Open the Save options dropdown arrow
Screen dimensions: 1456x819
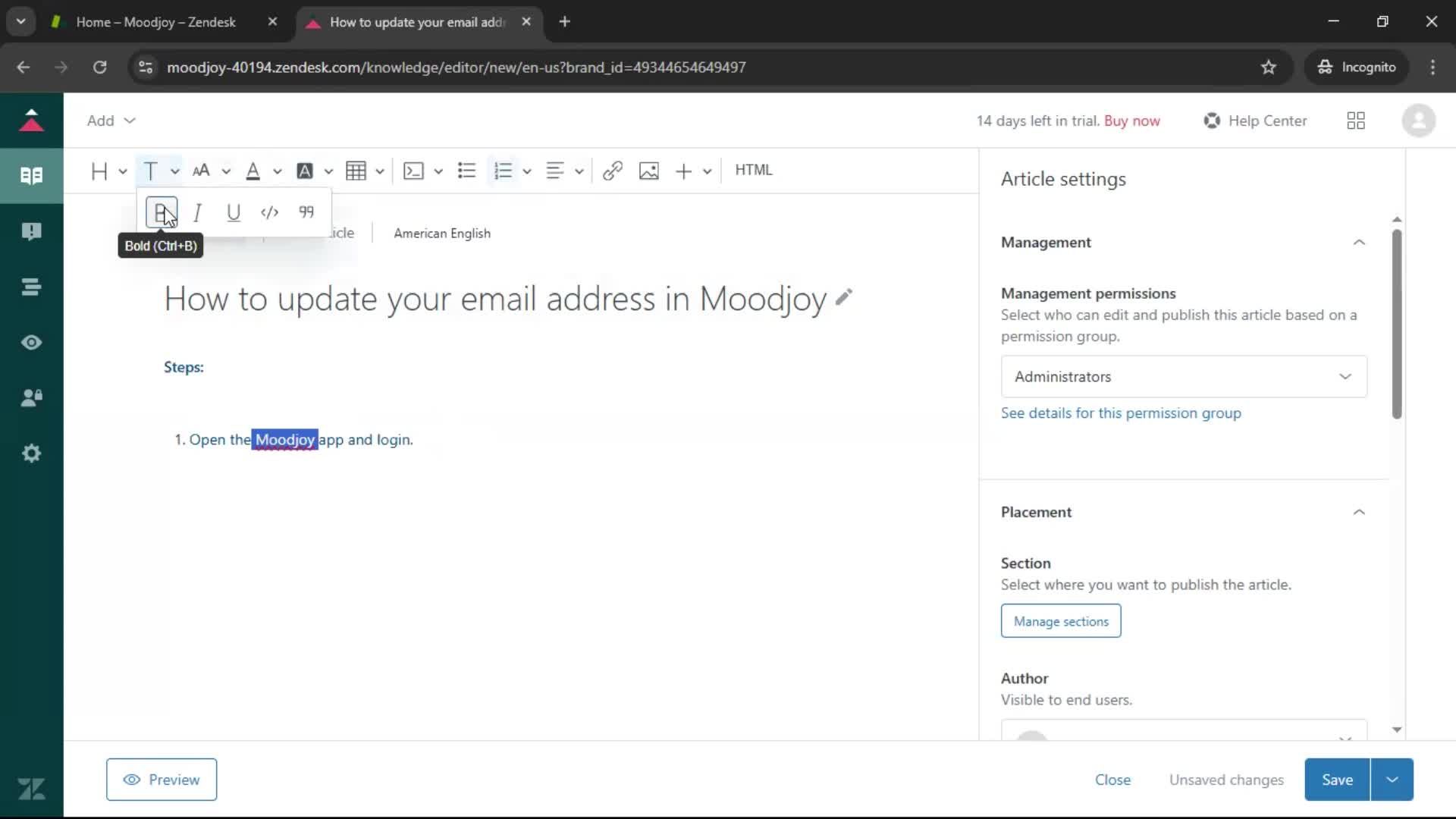coord(1392,780)
